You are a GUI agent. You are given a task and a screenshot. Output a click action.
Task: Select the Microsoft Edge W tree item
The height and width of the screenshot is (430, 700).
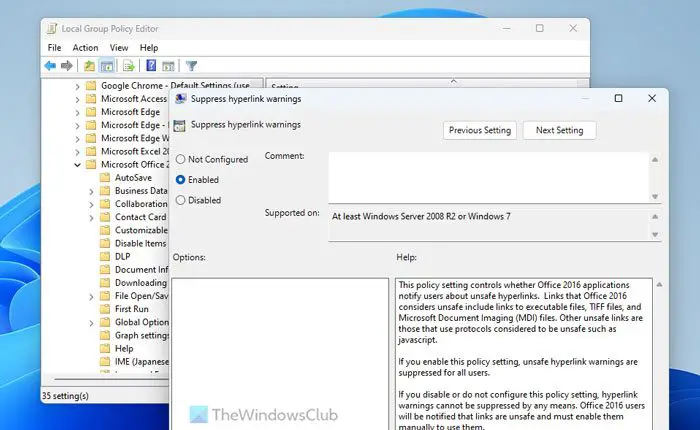135,138
